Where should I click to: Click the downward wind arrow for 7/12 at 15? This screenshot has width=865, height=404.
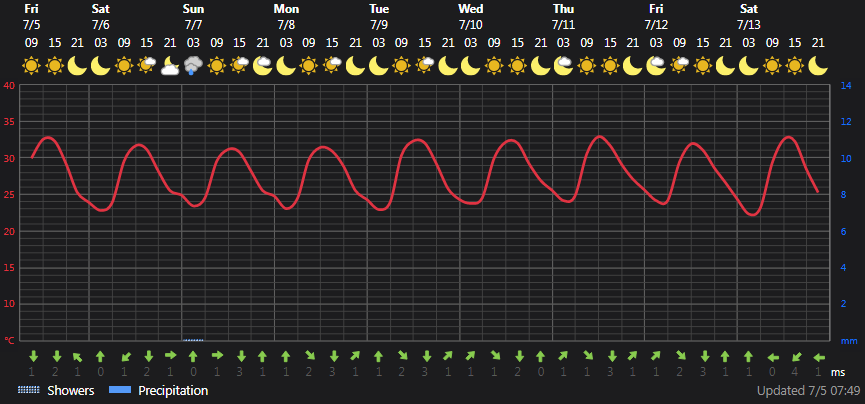click(x=704, y=356)
